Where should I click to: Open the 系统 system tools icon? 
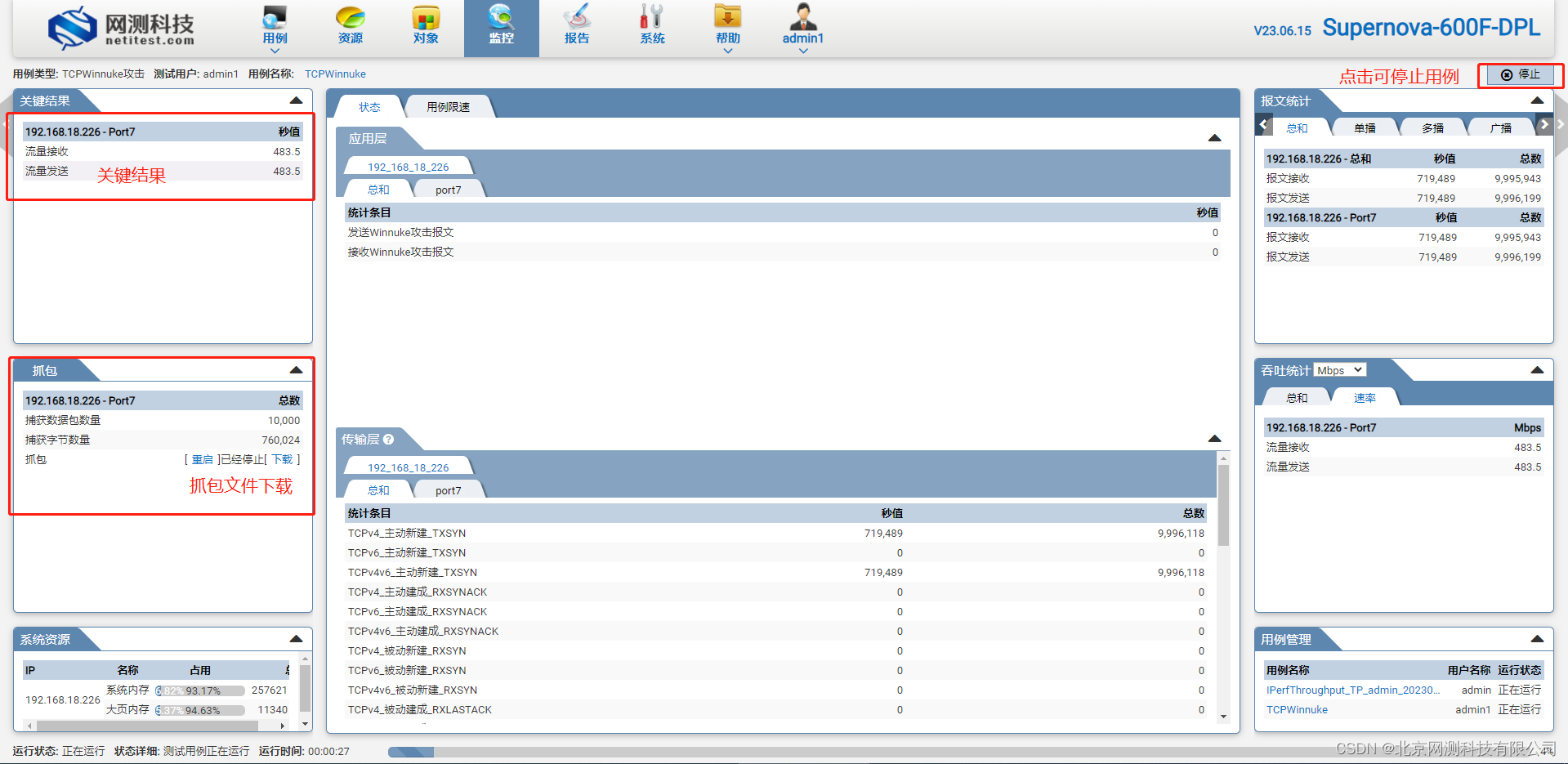[652, 18]
